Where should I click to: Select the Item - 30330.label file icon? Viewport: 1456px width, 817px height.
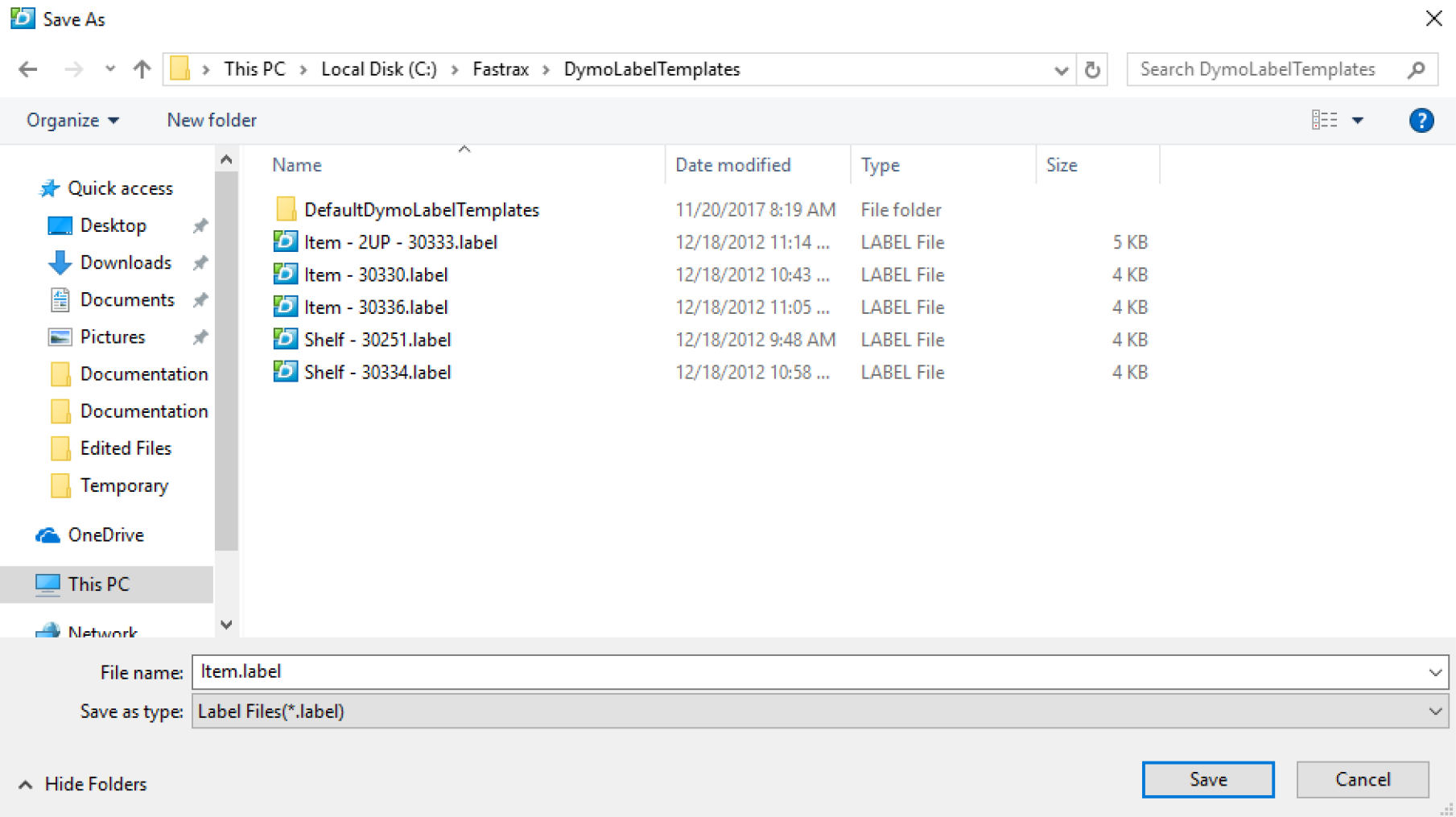click(285, 274)
